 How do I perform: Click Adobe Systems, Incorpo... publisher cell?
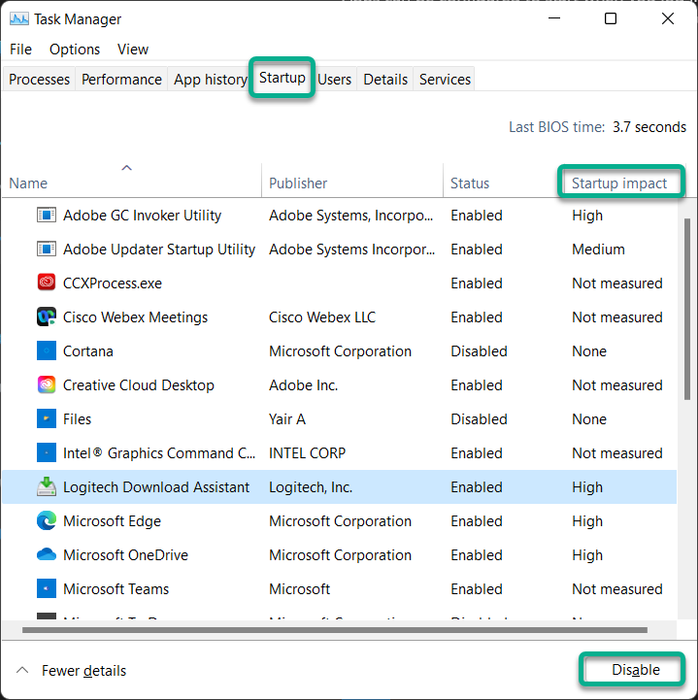351,215
